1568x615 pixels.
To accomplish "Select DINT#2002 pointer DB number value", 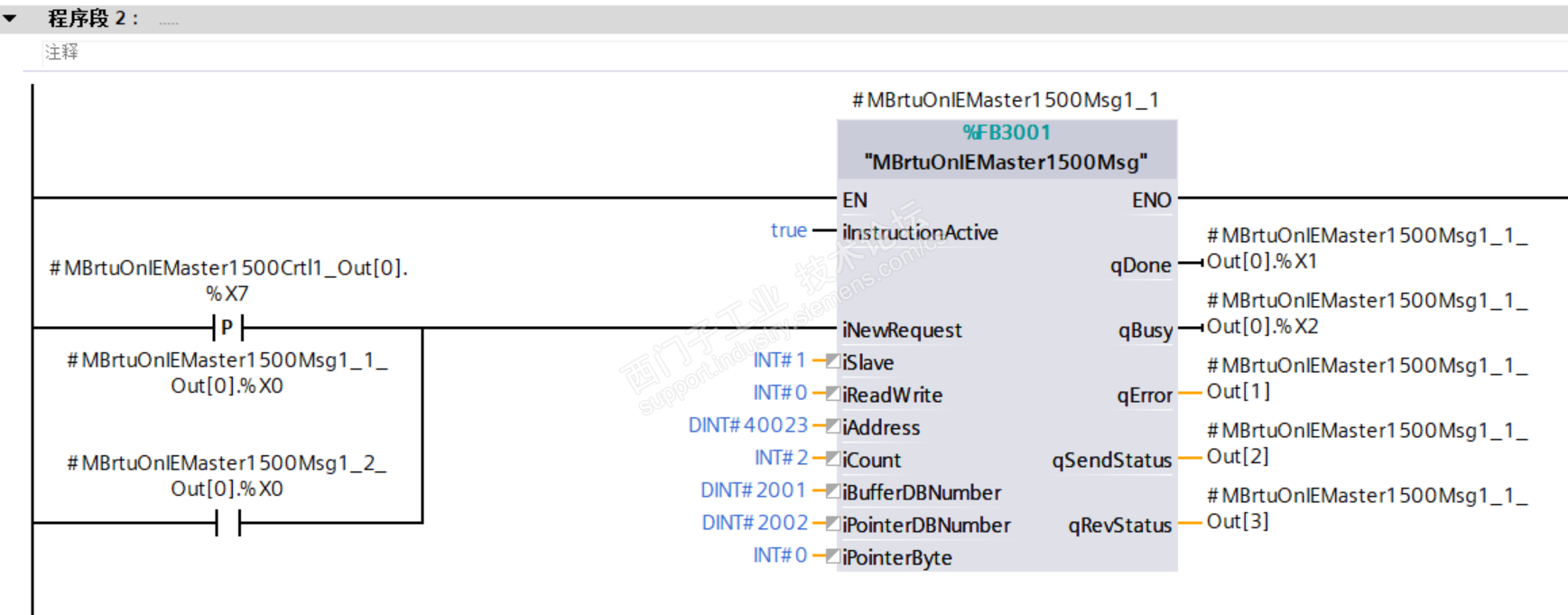I will [x=755, y=523].
